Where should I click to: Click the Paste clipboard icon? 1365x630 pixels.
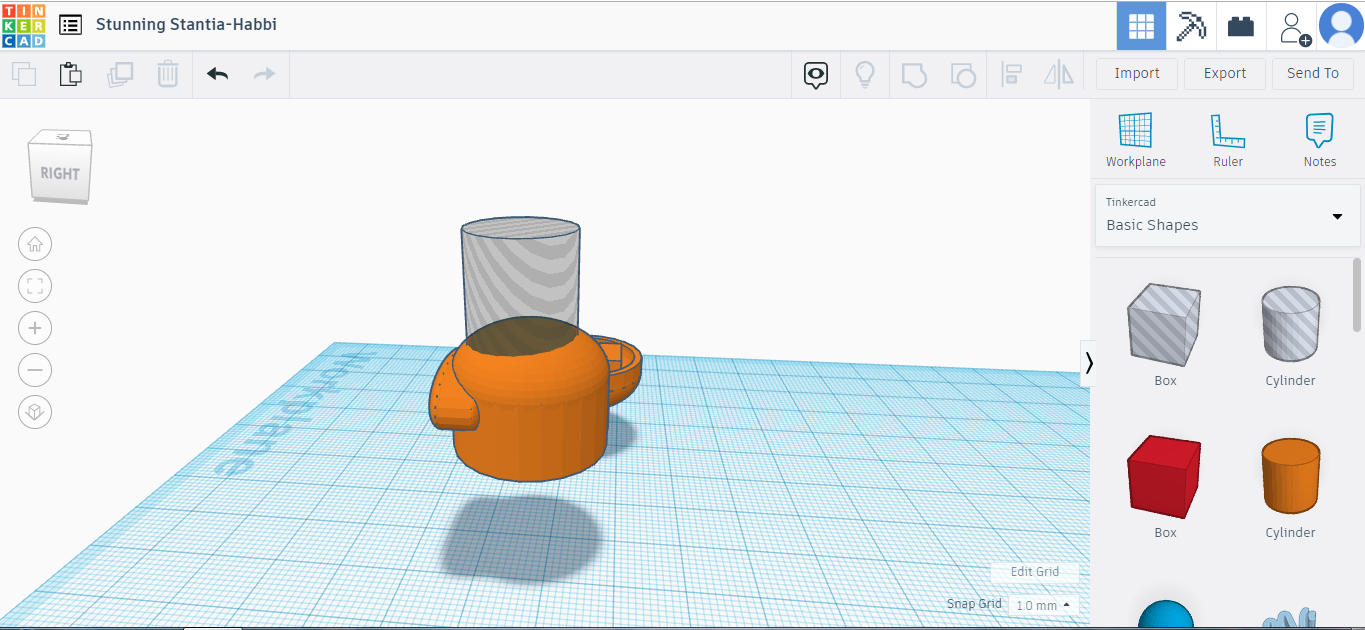pyautogui.click(x=70, y=74)
